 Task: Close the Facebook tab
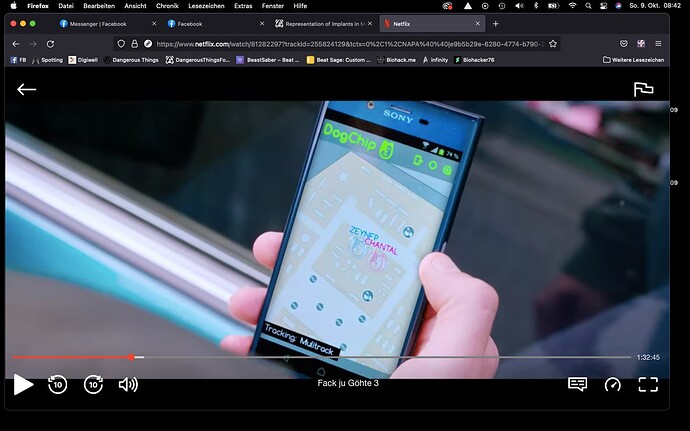coord(262,24)
